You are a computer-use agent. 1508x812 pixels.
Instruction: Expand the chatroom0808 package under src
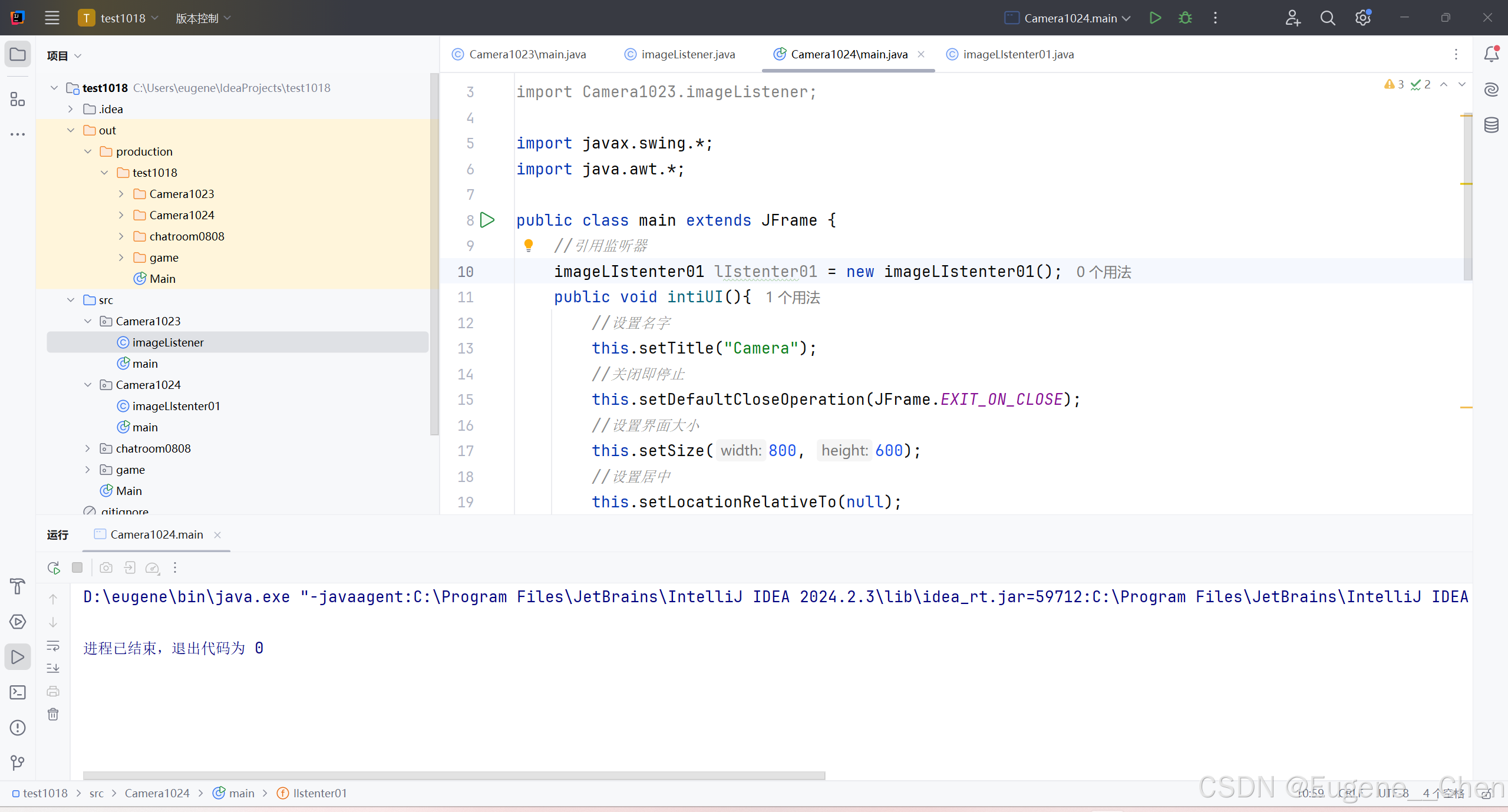[x=88, y=448]
